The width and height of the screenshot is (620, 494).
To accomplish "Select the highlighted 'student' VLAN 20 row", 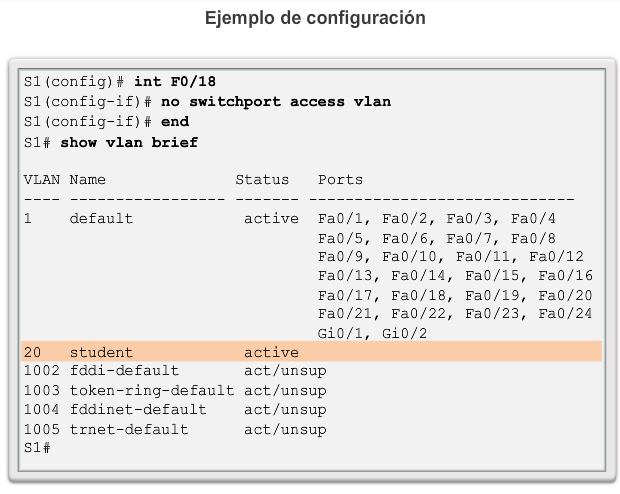I will (x=312, y=352).
